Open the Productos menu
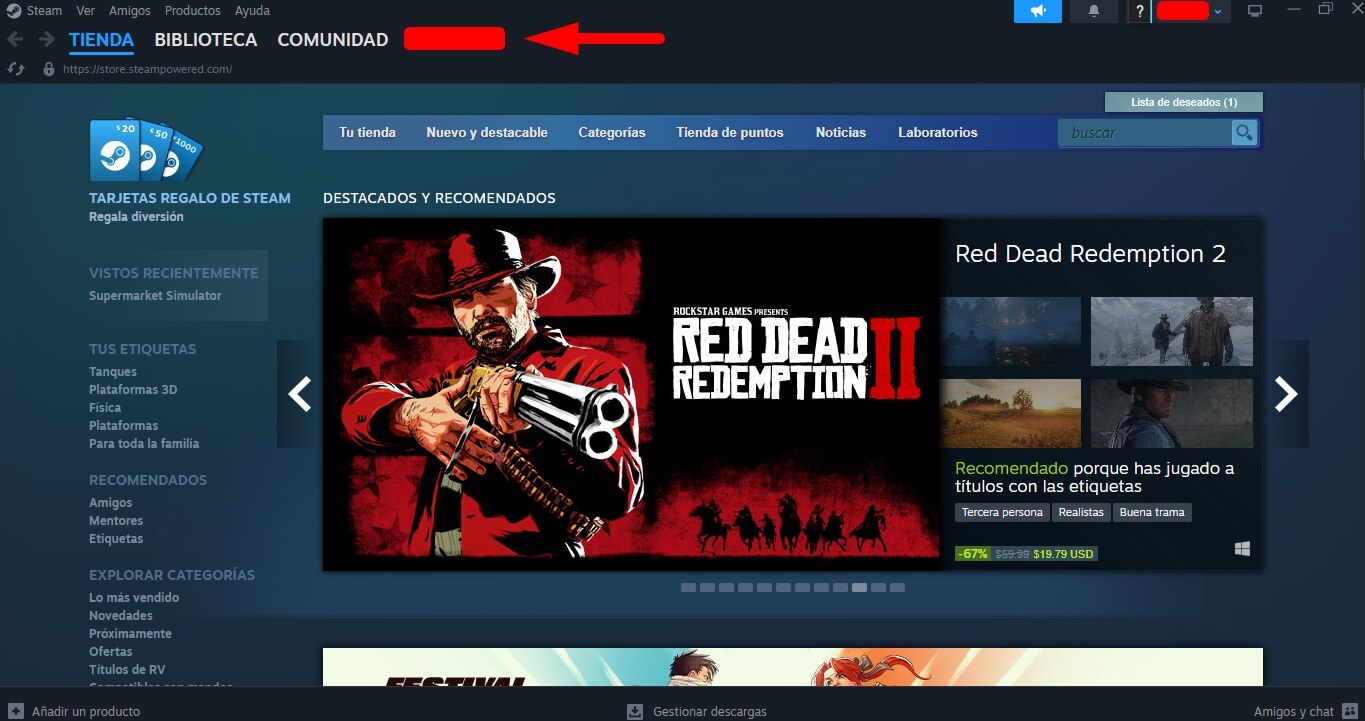This screenshot has height=721, width=1365. click(193, 11)
